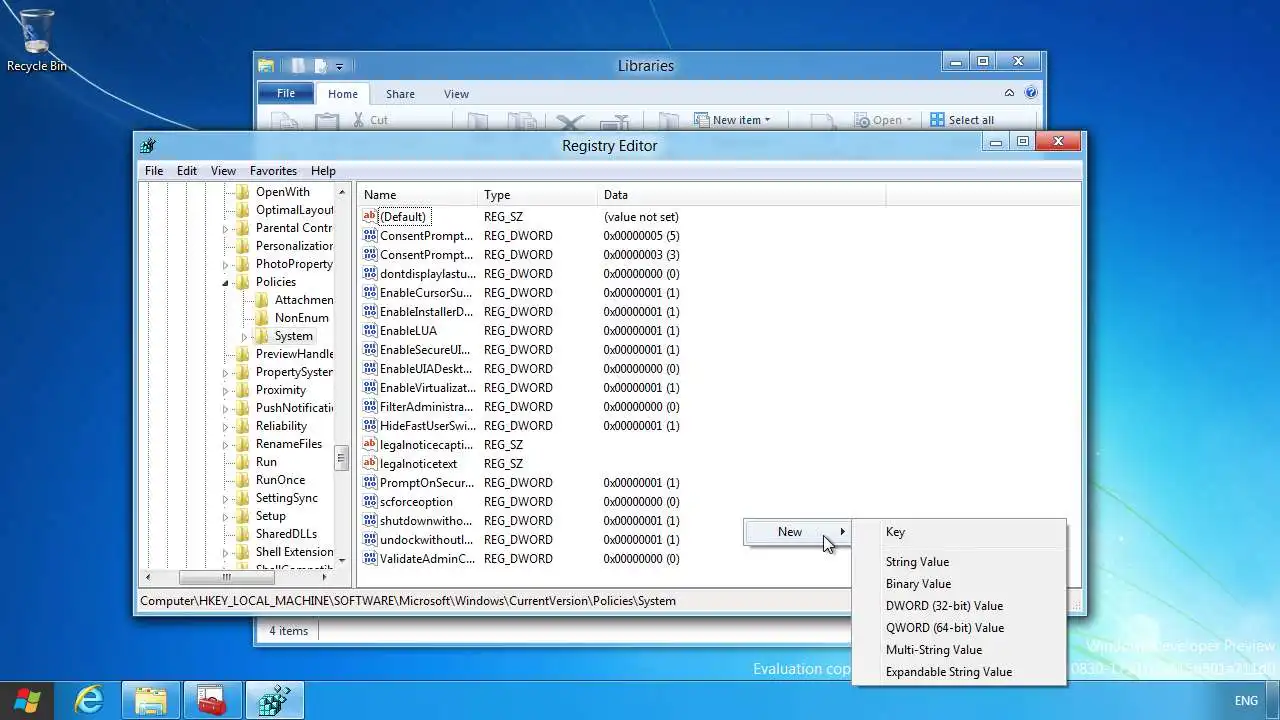Choose String Value from the New submenu

[959, 562]
